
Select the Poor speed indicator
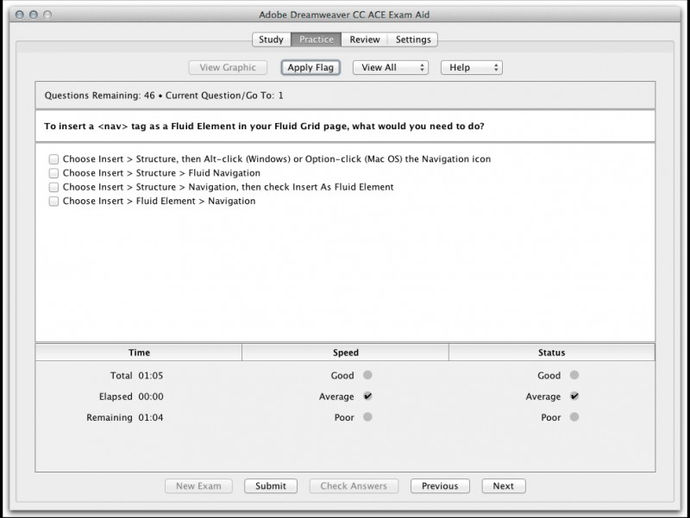pyautogui.click(x=368, y=417)
